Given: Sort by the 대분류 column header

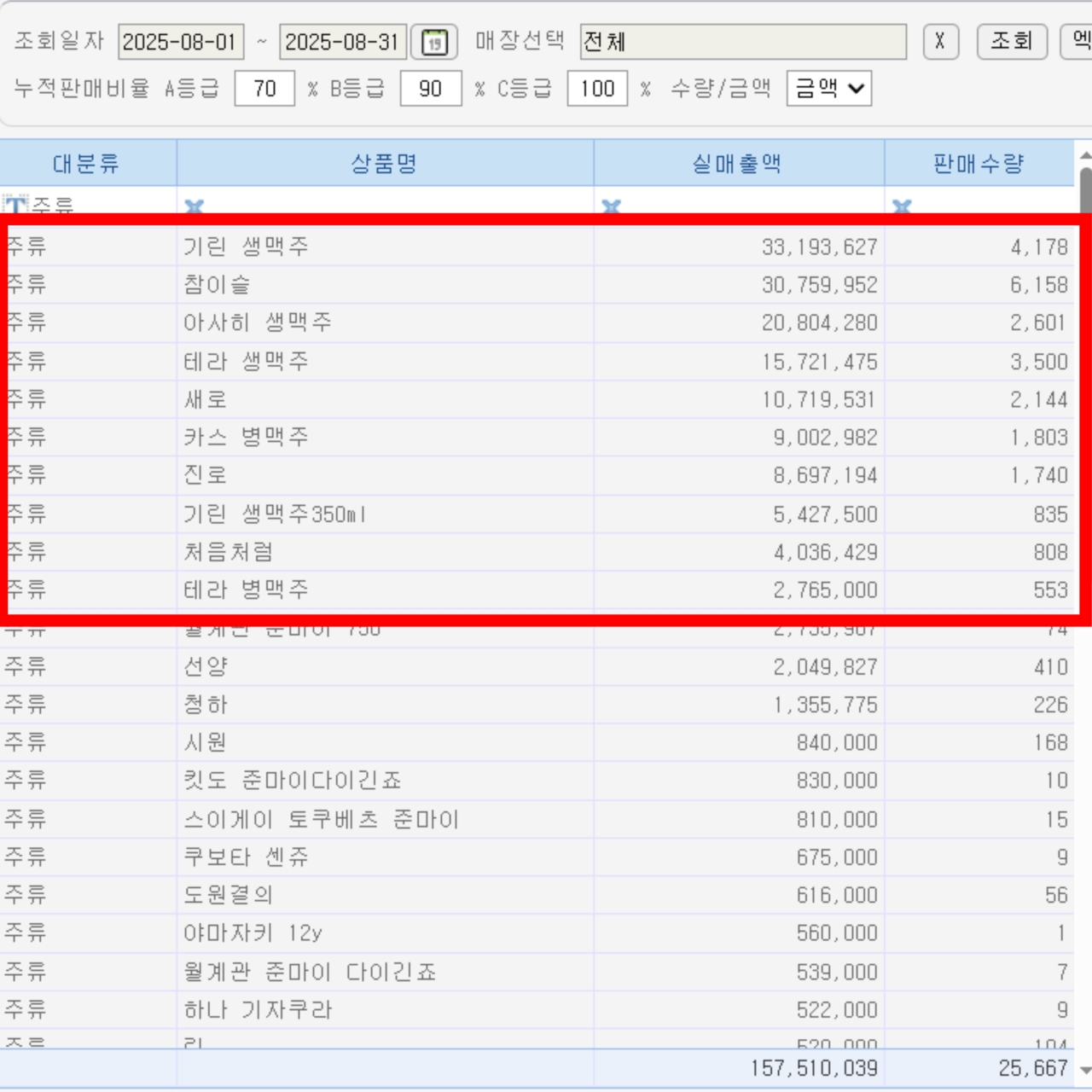Looking at the screenshot, I should coord(88,163).
